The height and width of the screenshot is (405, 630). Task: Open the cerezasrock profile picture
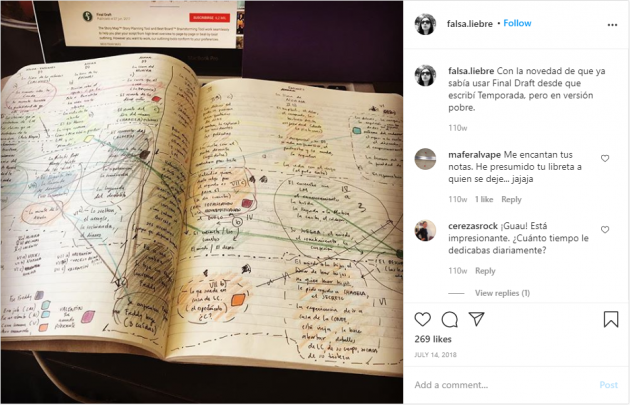[x=425, y=230]
